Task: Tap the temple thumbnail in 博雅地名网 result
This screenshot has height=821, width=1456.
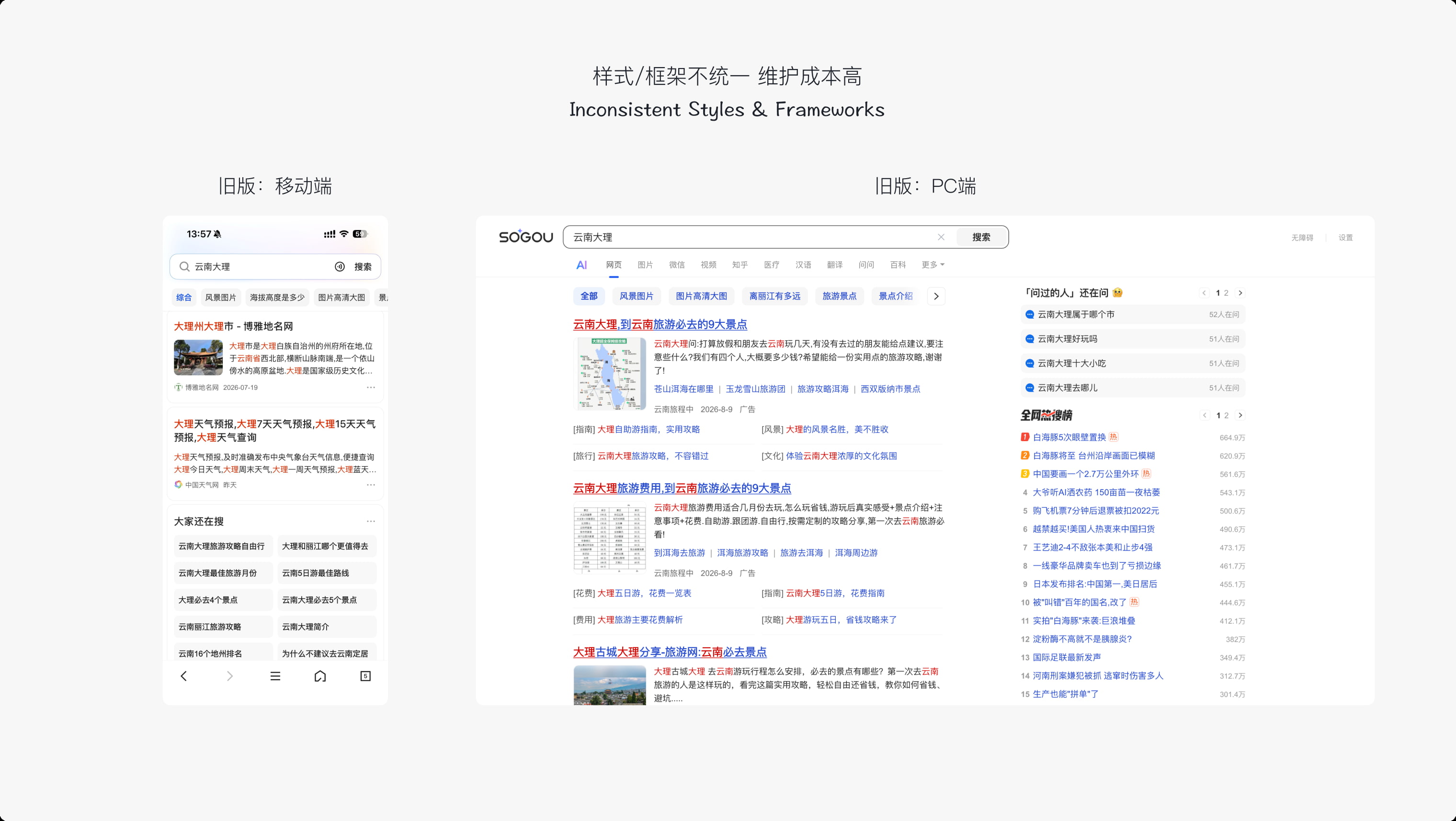Action: [198, 357]
